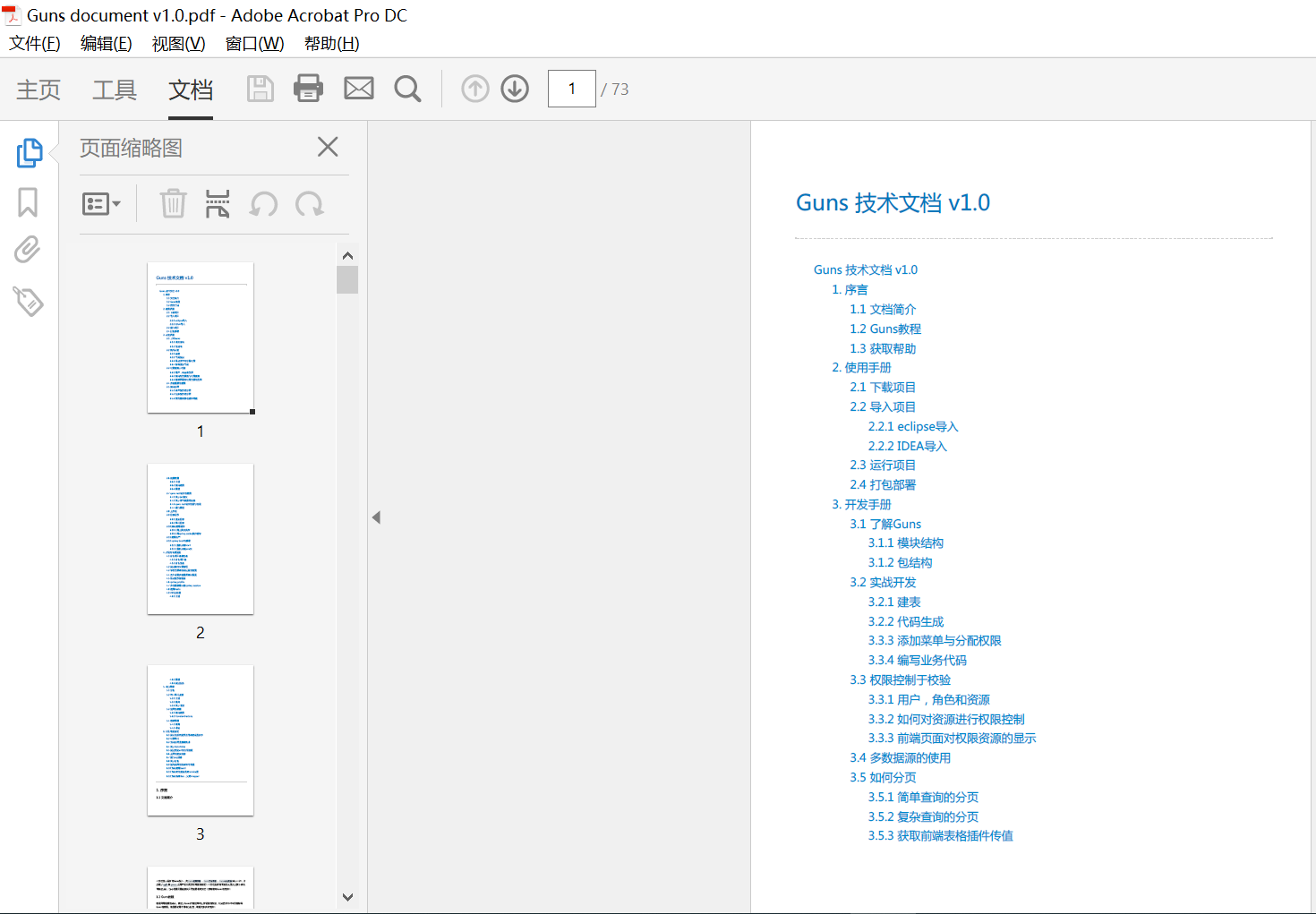This screenshot has width=1316, height=914.
Task: Click the Acrobat PDF icon in title bar
Action: click(12, 15)
